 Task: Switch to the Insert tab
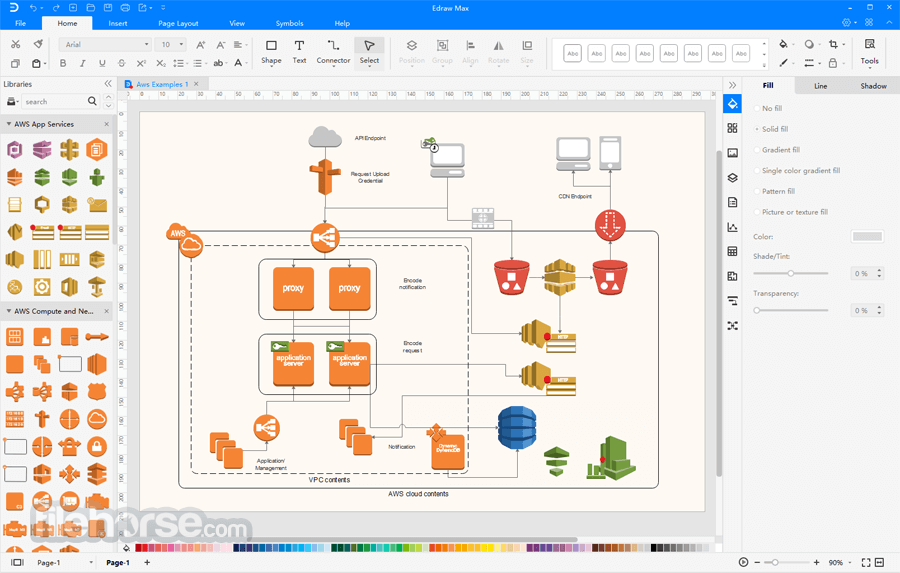click(x=118, y=23)
